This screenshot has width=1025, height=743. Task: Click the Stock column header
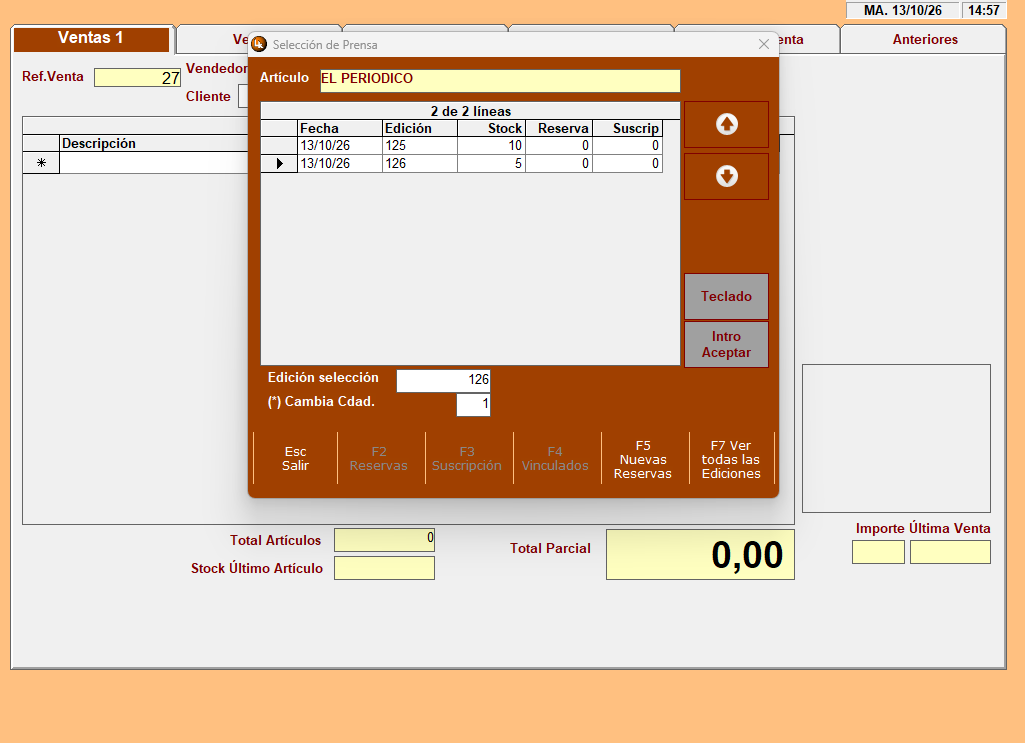(491, 128)
